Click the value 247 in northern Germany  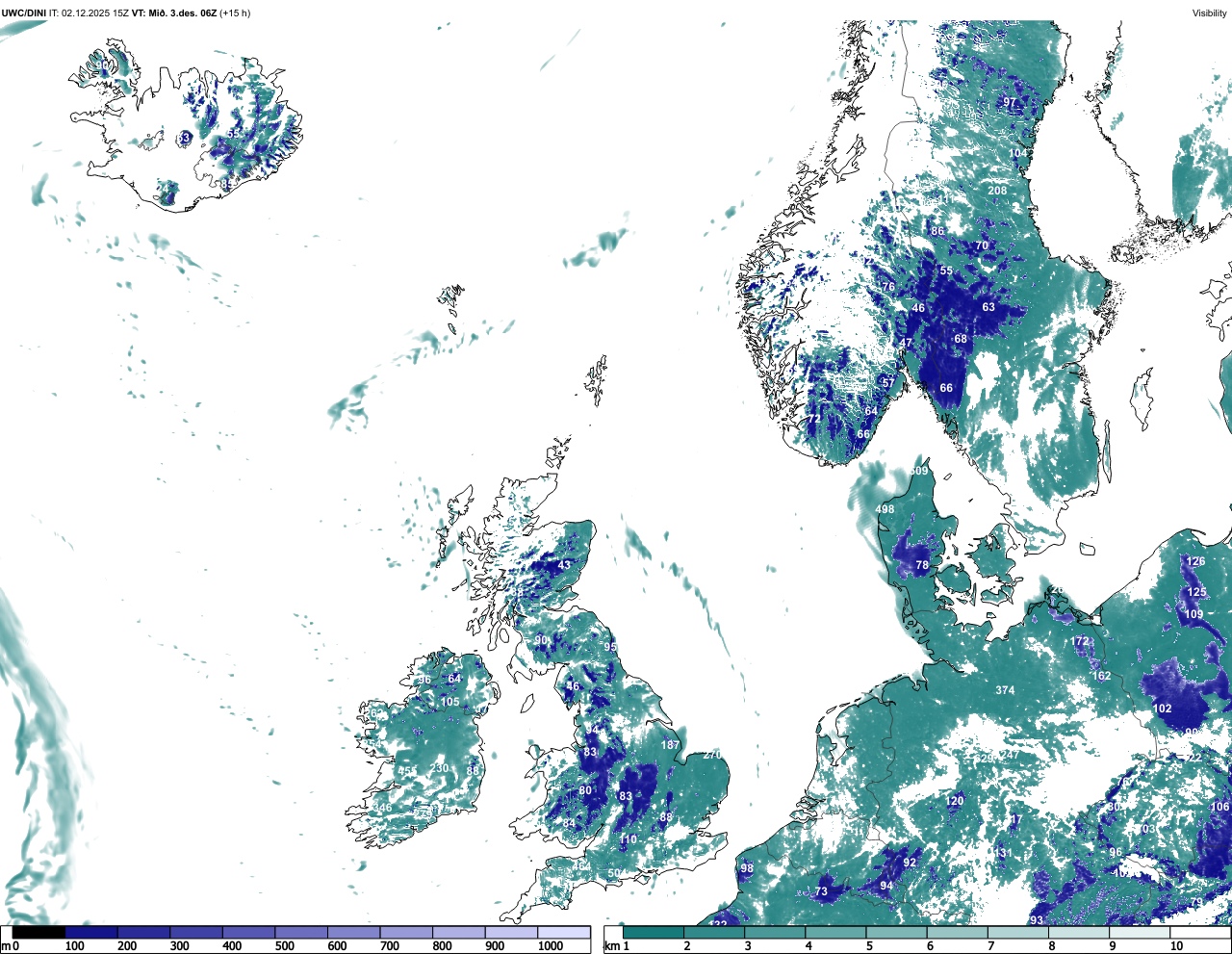pos(1009,756)
